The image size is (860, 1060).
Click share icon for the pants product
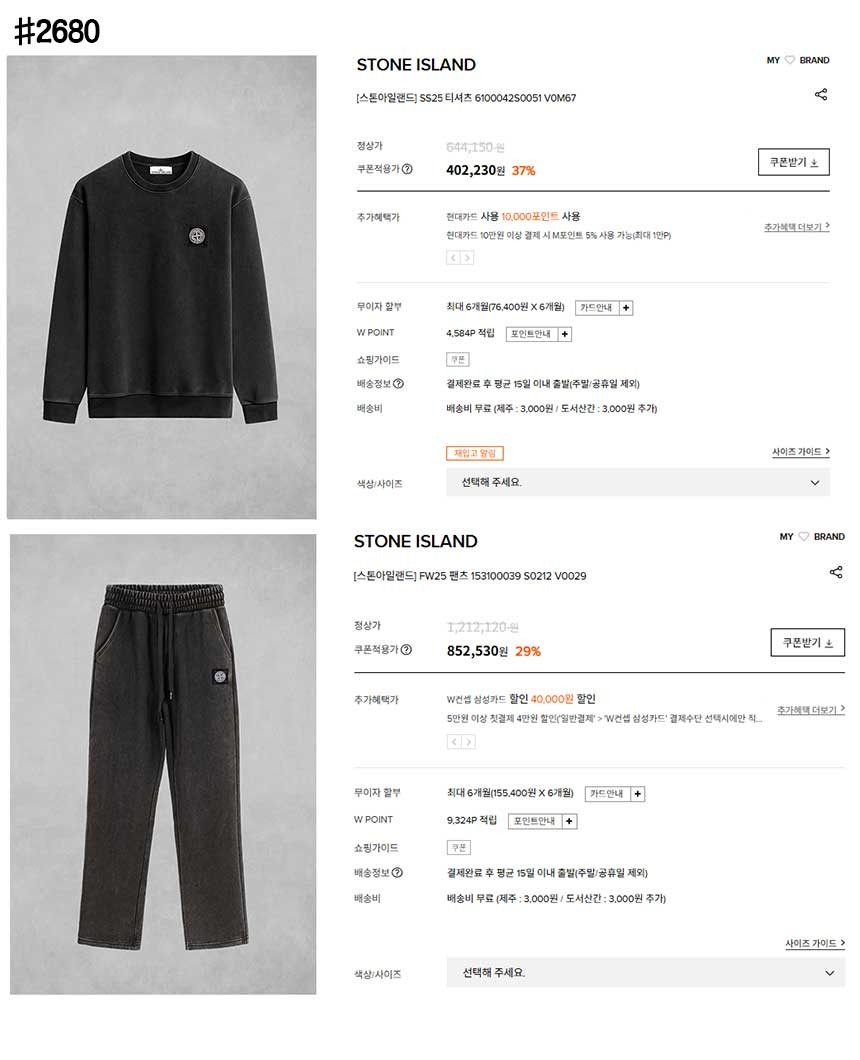pos(836,572)
